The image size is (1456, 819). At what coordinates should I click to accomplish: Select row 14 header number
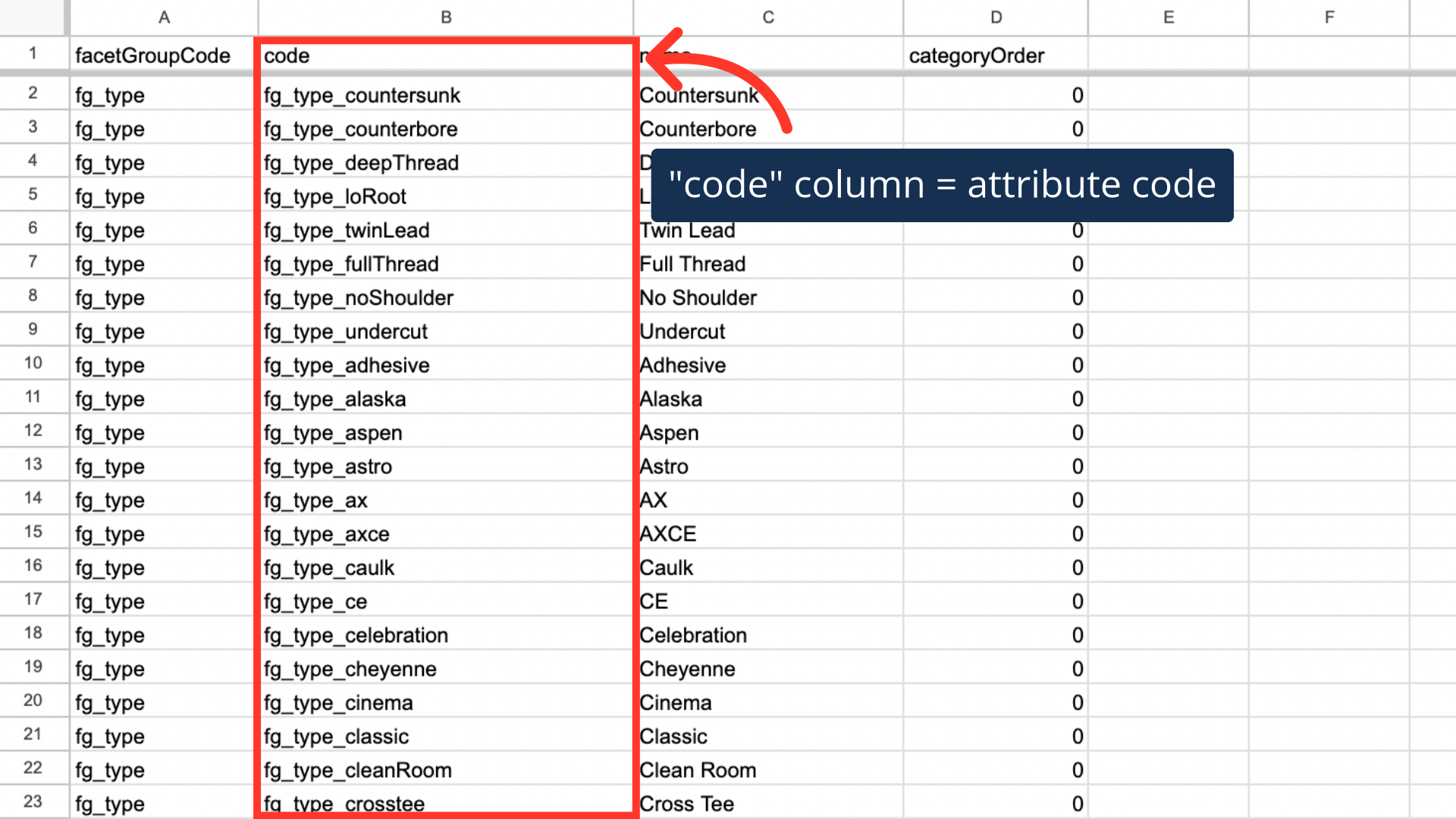(x=33, y=498)
